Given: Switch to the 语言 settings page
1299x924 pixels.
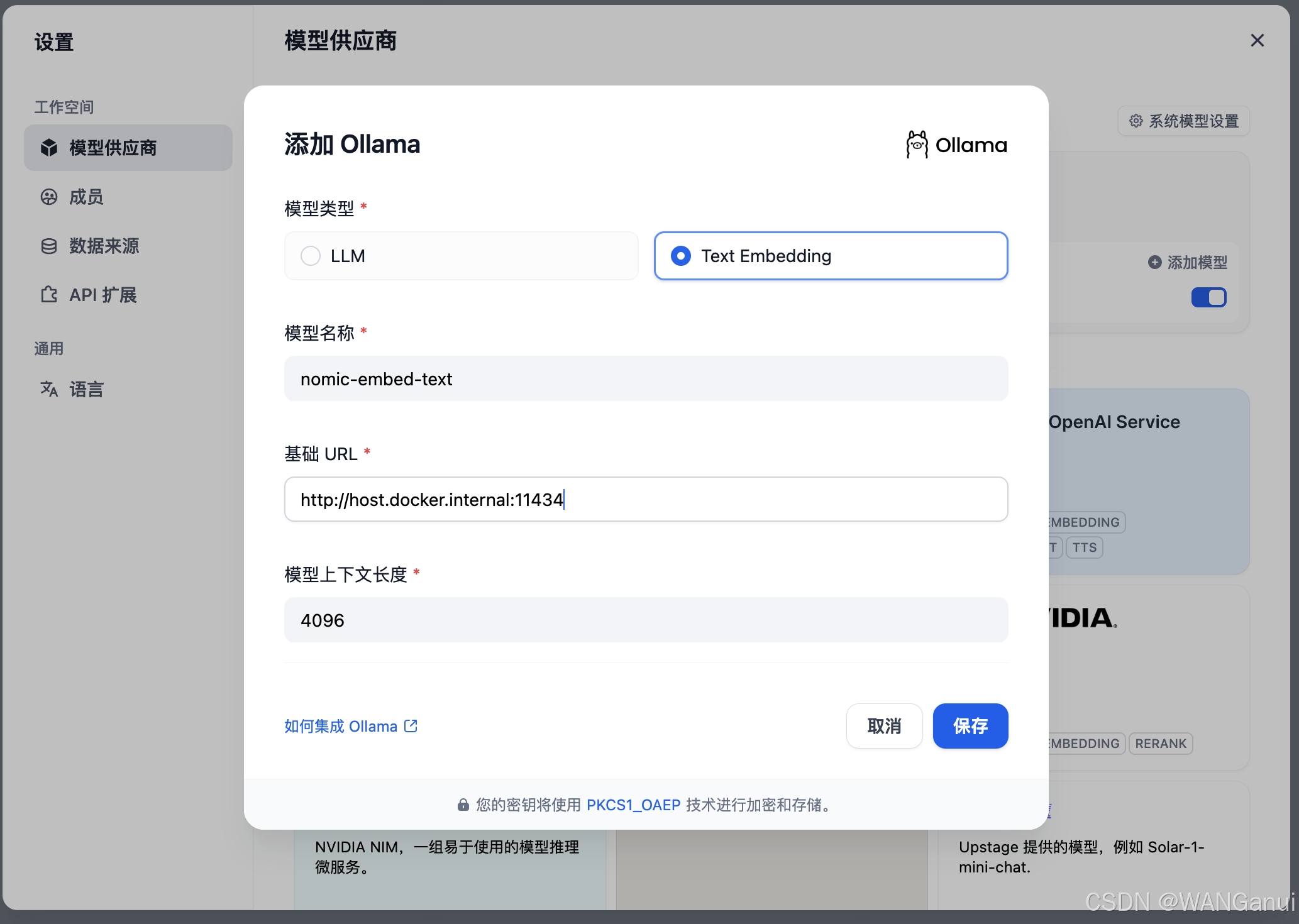Looking at the screenshot, I should coord(86,389).
